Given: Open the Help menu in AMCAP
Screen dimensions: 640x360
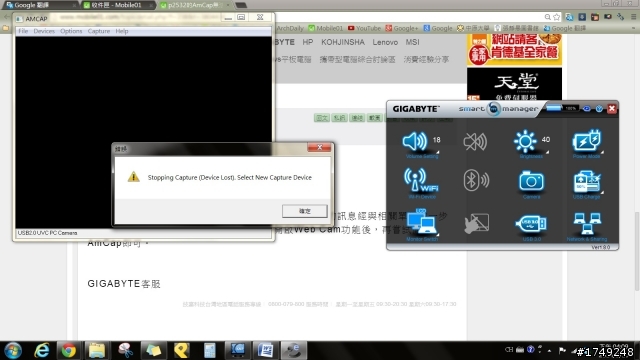Looking at the screenshot, I should coord(122,31).
